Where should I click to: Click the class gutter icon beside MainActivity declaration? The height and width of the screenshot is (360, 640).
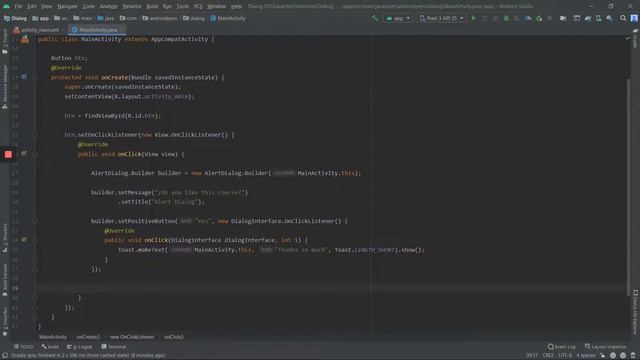coord(25,39)
